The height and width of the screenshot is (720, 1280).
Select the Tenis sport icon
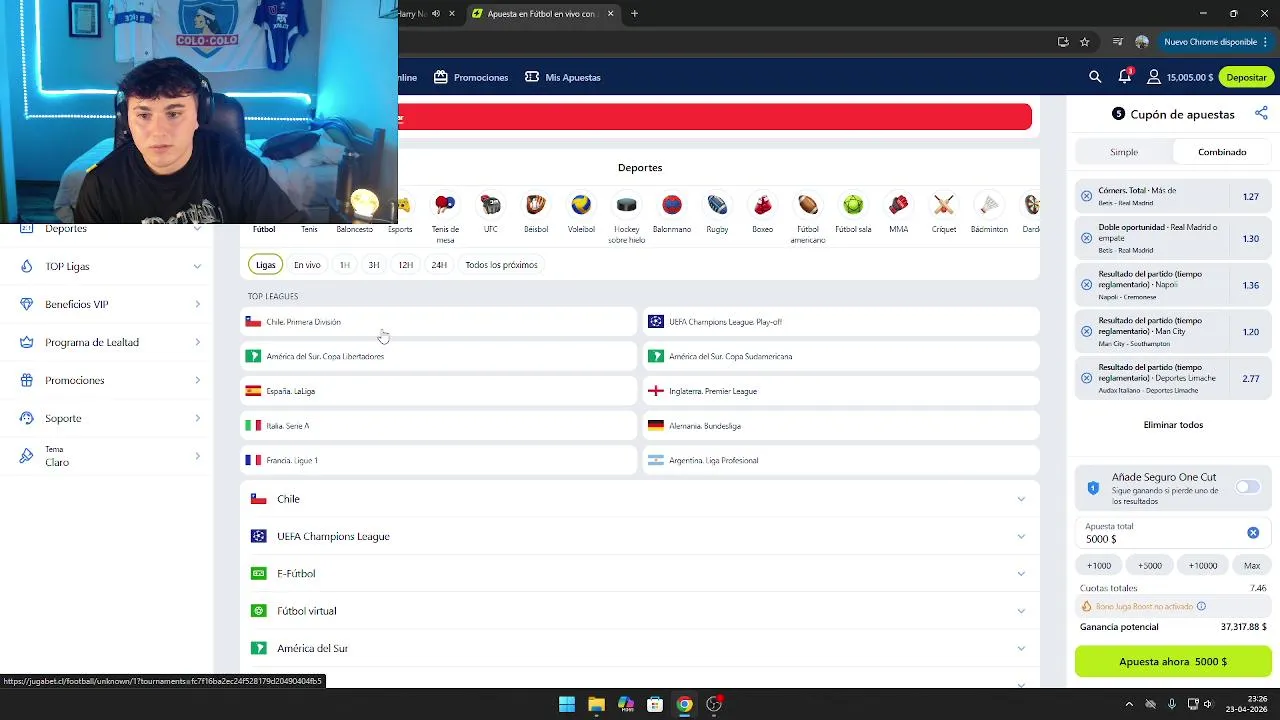[x=309, y=229]
